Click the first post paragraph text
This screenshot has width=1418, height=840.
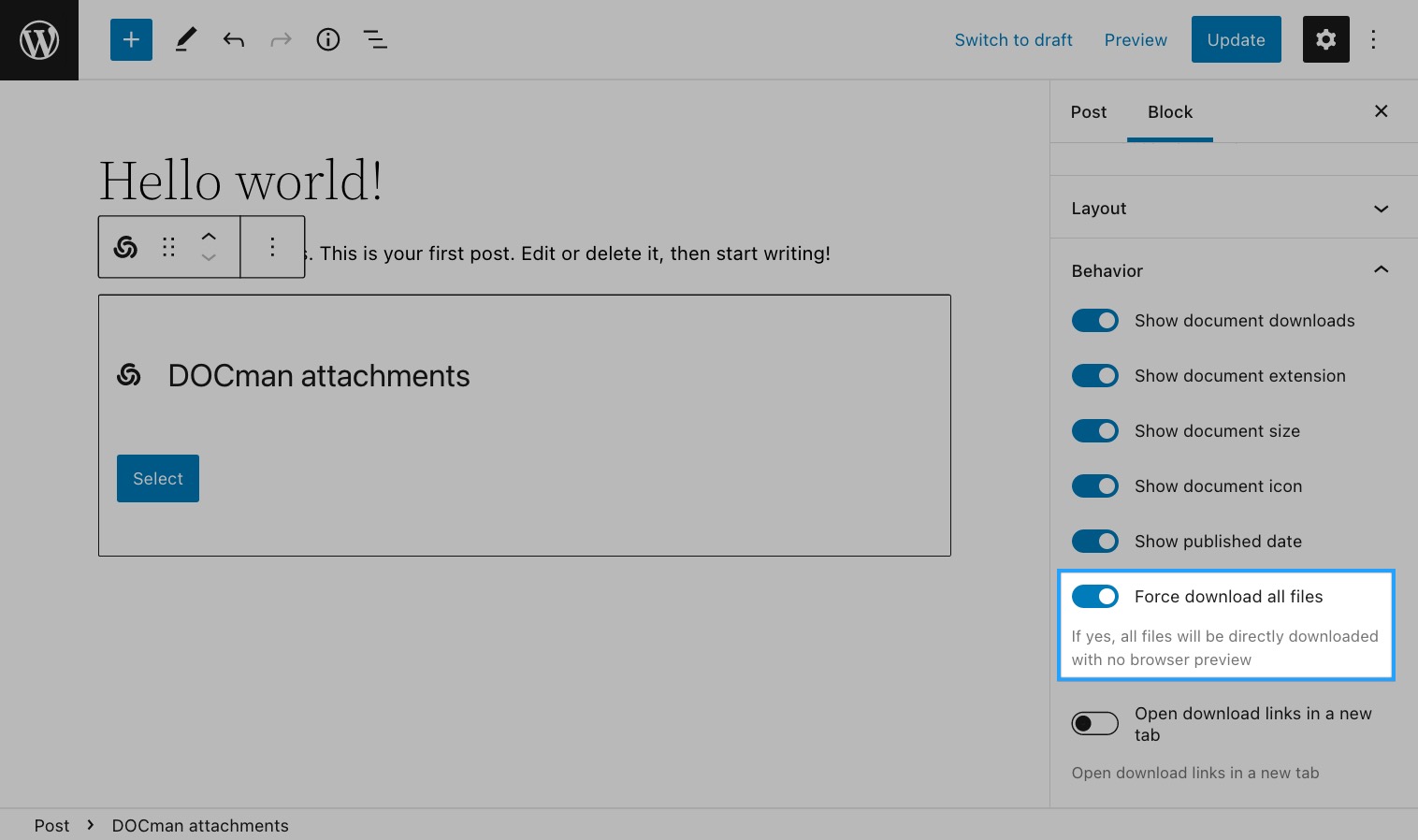569,253
